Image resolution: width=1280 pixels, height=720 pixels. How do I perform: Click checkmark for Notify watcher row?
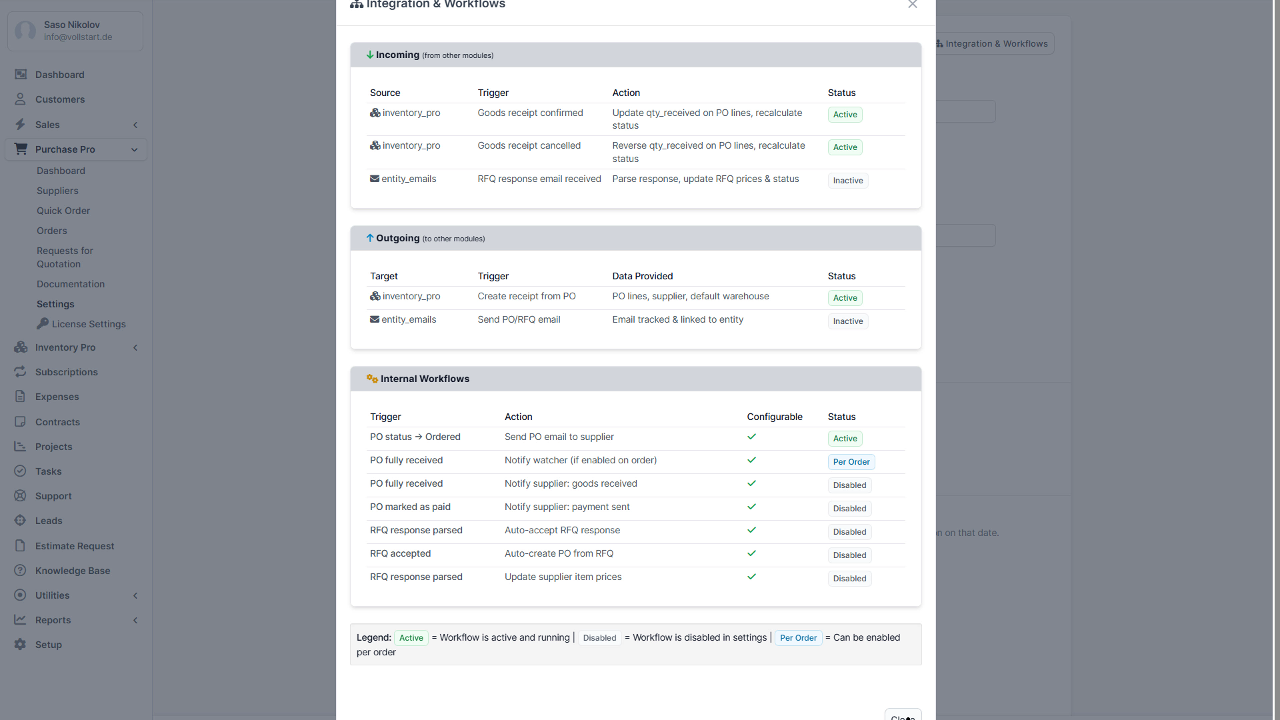click(752, 460)
